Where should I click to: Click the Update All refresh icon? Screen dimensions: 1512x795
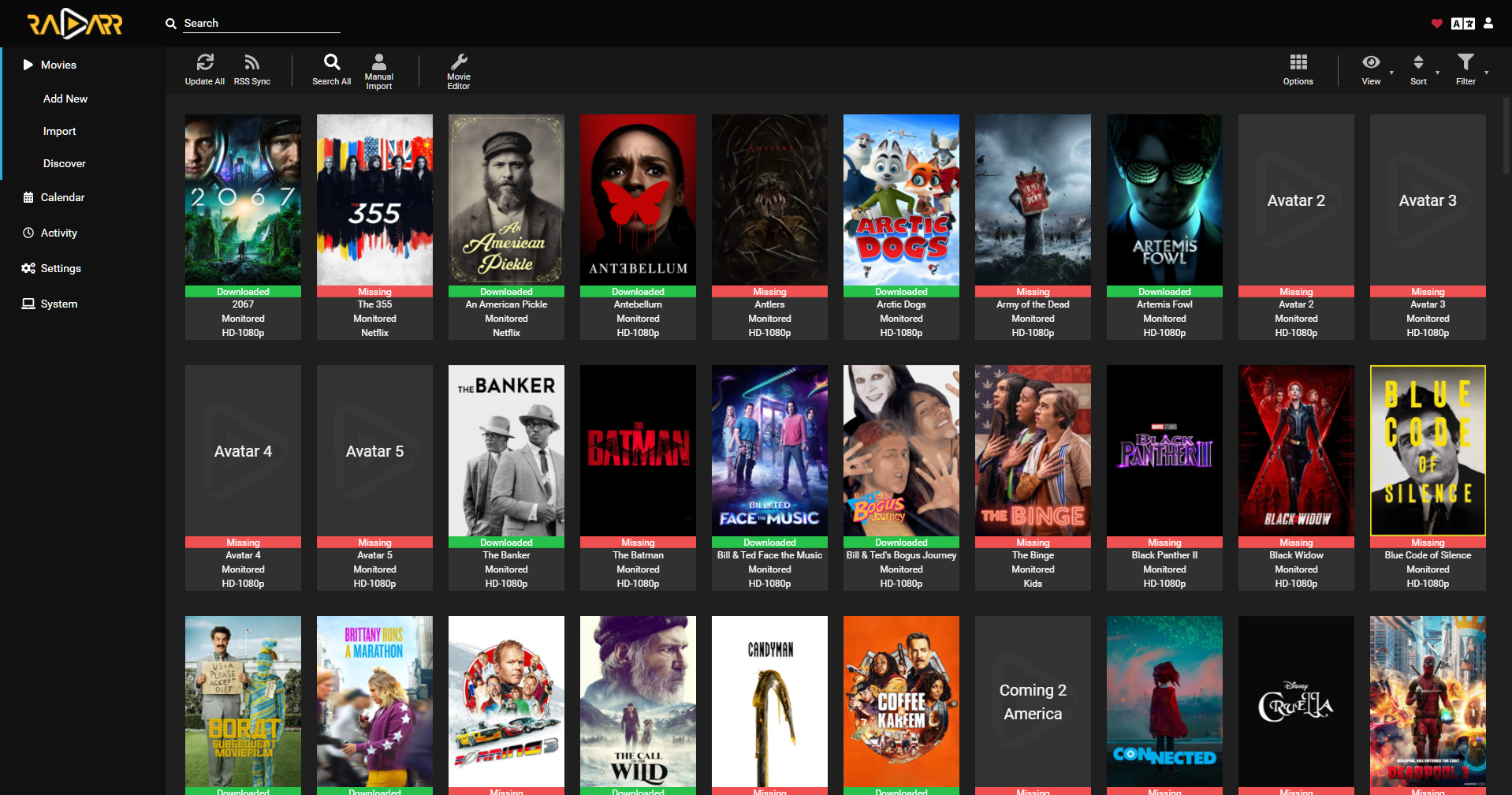(x=205, y=63)
